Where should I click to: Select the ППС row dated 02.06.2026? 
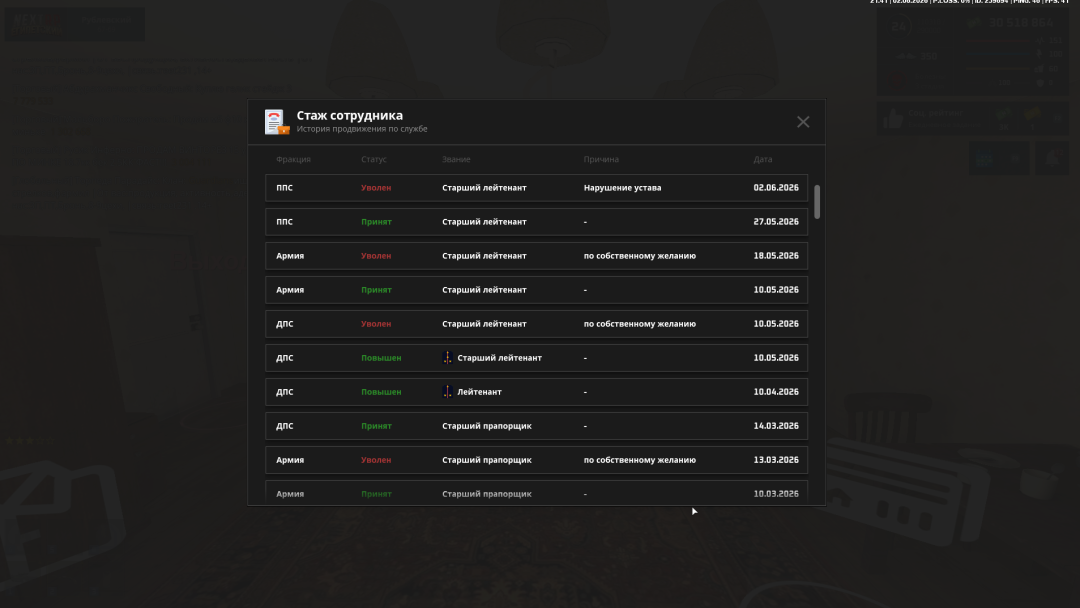pyautogui.click(x=537, y=187)
